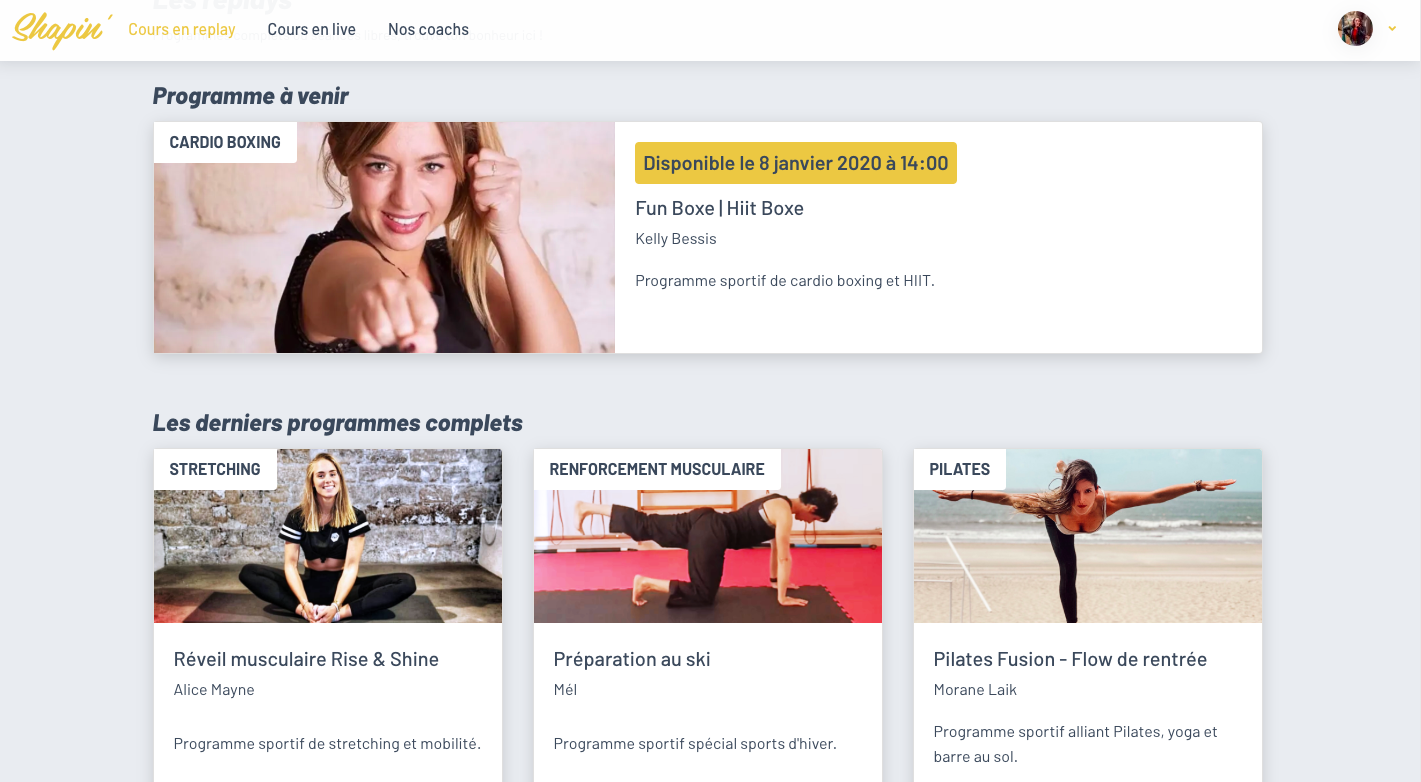This screenshot has width=1421, height=782.
Task: Select the stretching et mobilité description
Action: (327, 744)
